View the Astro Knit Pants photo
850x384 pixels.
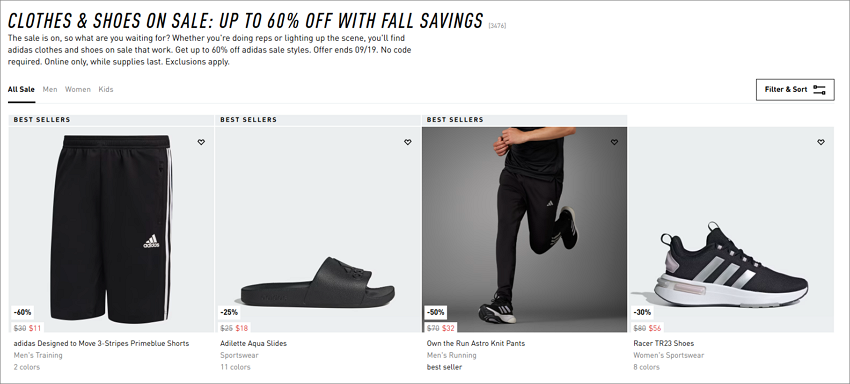[524, 229]
